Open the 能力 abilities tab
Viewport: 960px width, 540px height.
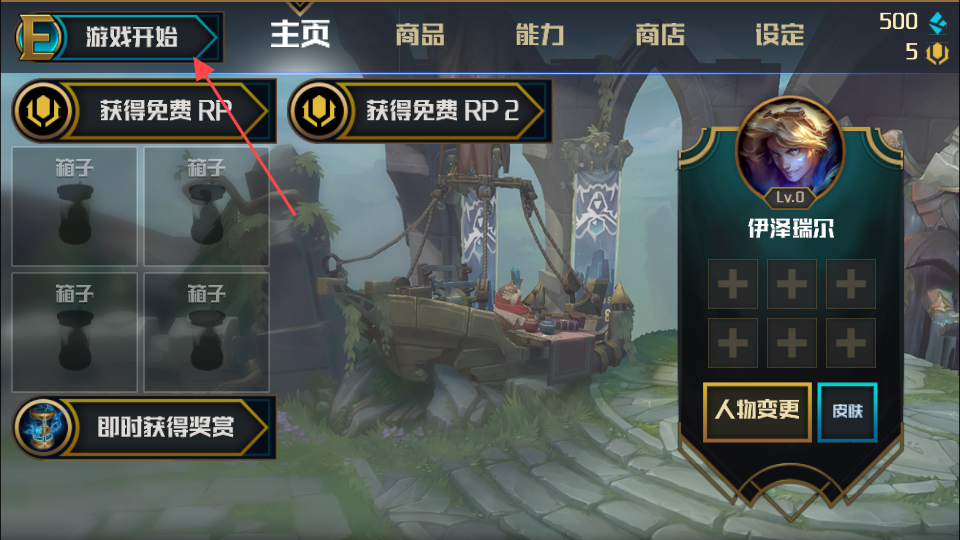pyautogui.click(x=539, y=34)
